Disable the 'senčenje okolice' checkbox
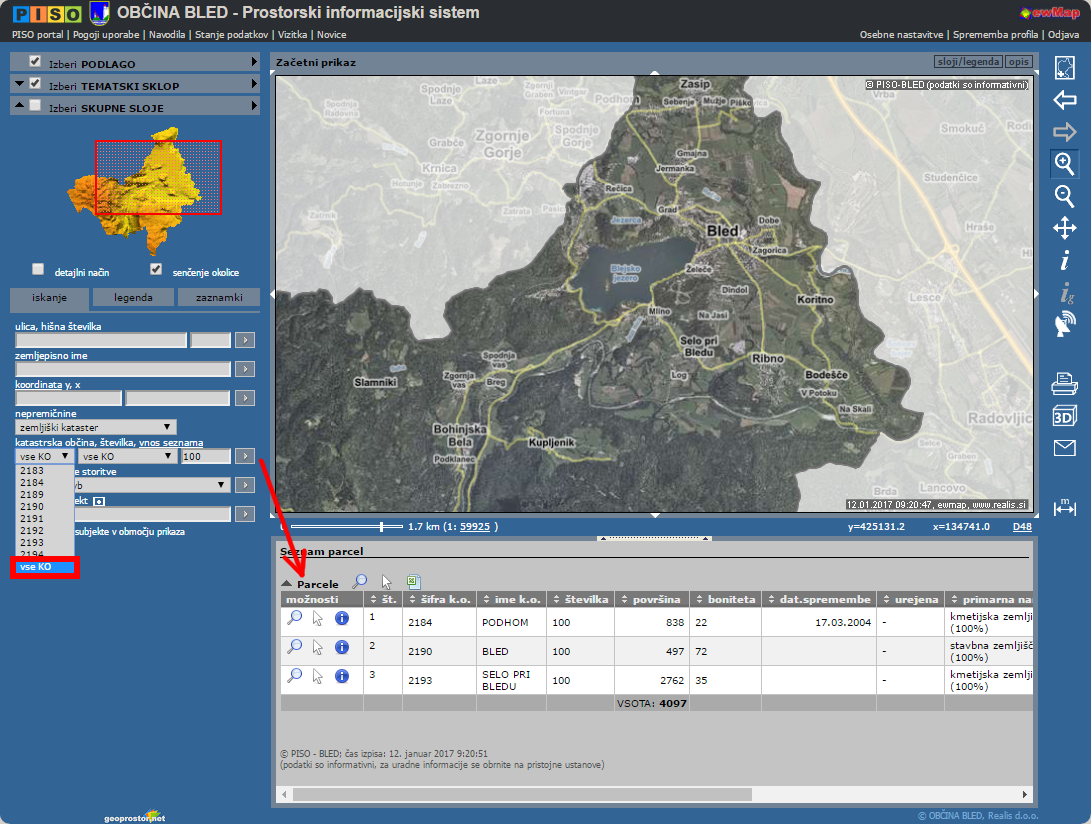Viewport: 1091px width, 824px height. tap(156, 270)
